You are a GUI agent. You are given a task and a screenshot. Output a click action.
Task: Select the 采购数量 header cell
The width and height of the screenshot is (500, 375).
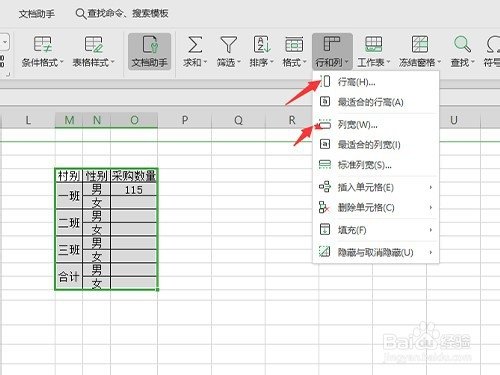coord(134,176)
